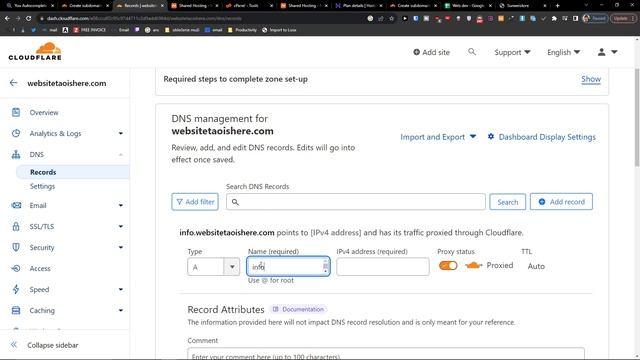The height and width of the screenshot is (360, 640).
Task: Expand the Security section arrow
Action: [121, 247]
